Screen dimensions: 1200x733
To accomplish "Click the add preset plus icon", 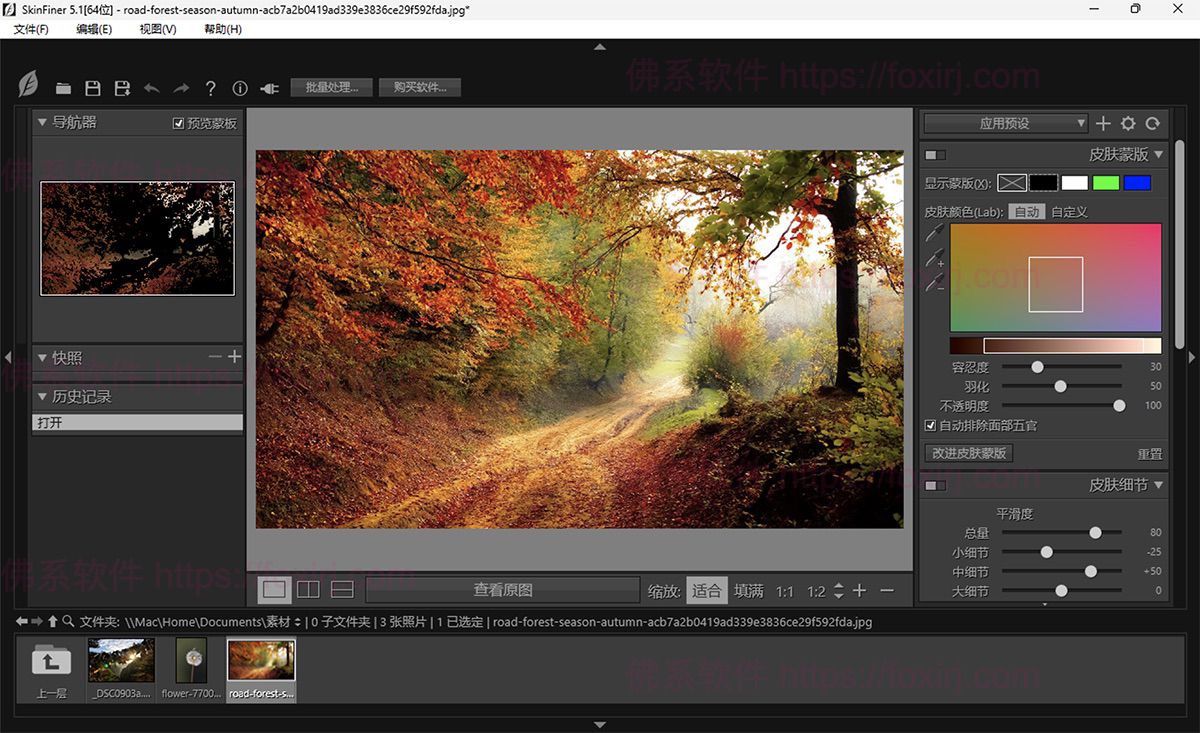I will (1103, 124).
